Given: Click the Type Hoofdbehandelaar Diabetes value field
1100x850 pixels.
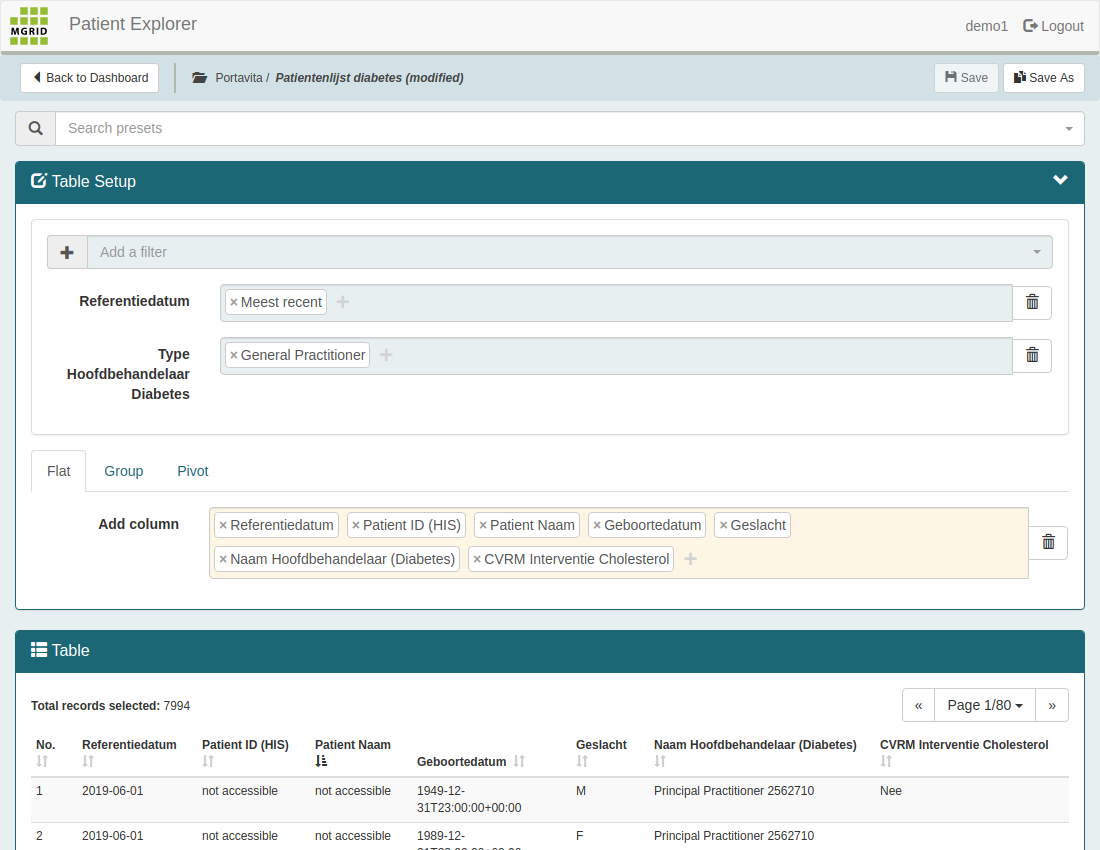Looking at the screenshot, I should click(616, 356).
